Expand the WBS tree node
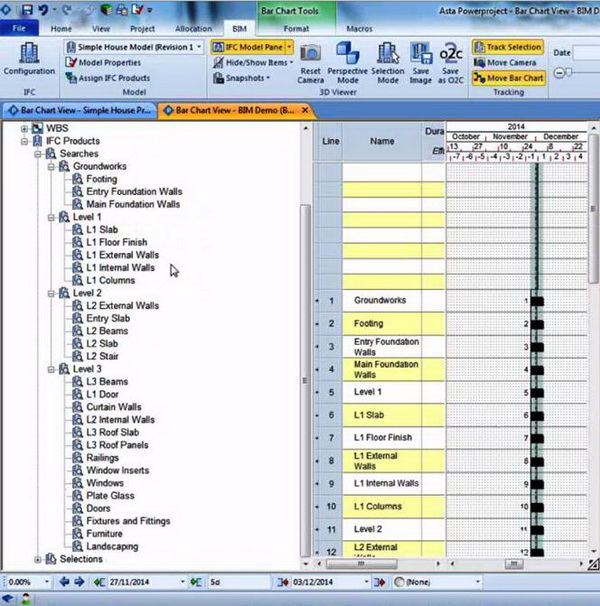The image size is (600, 606). click(x=24, y=128)
